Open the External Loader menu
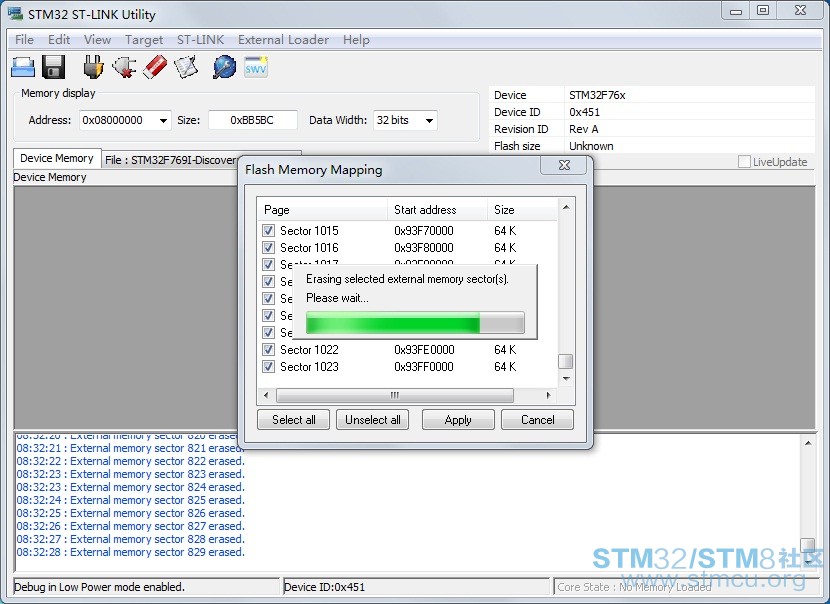This screenshot has width=830, height=604. tap(283, 40)
